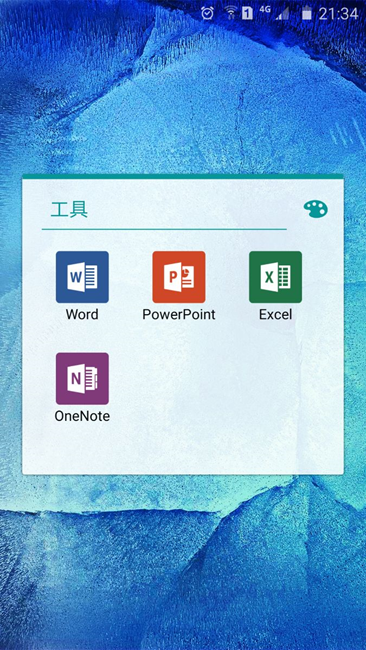Viewport: 366px width, 650px height.
Task: Tap the battery status icon
Action: [307, 13]
